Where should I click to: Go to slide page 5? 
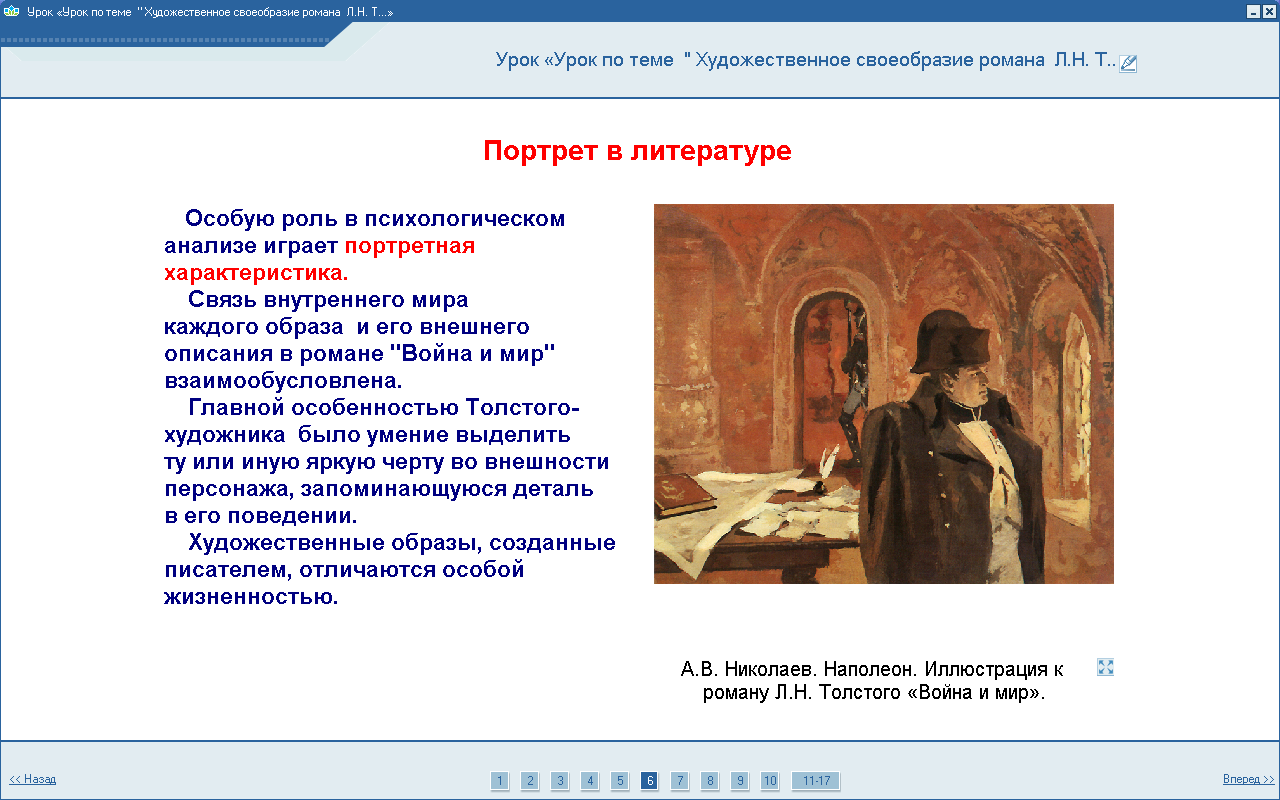(620, 781)
